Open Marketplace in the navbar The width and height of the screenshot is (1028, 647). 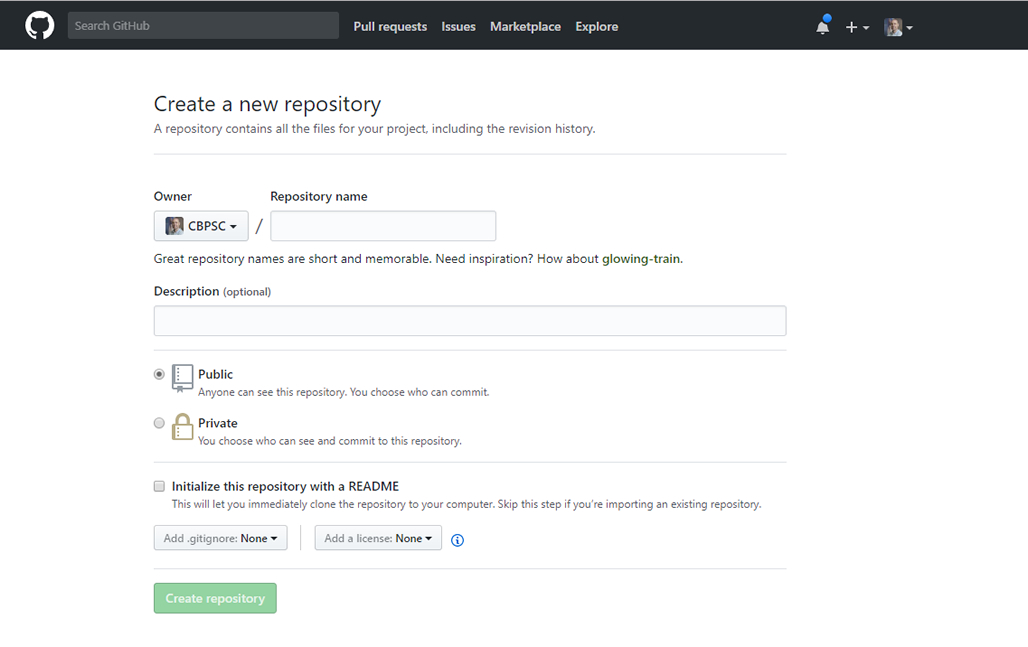pyautogui.click(x=525, y=27)
